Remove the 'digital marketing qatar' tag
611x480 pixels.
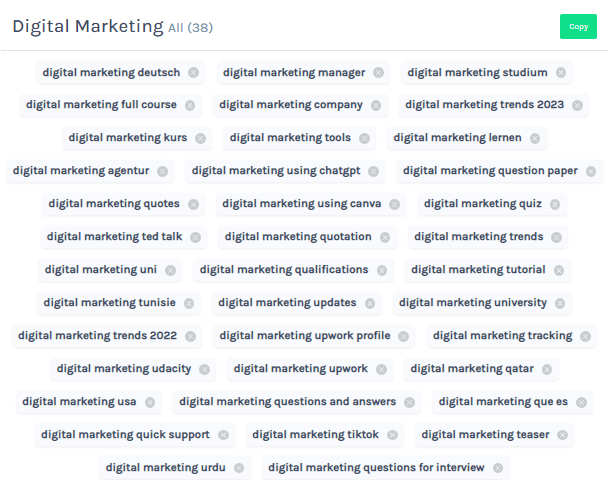(547, 369)
